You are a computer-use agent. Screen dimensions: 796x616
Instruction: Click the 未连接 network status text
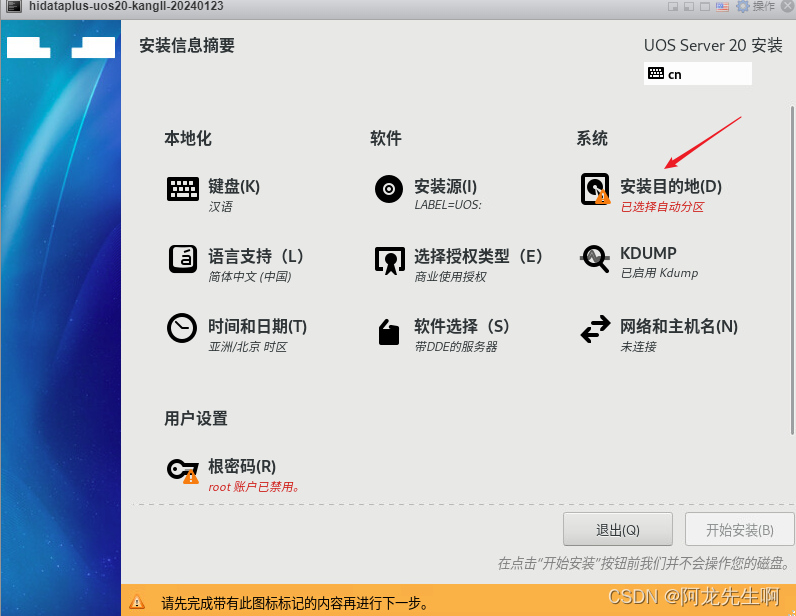pyautogui.click(x=638, y=346)
